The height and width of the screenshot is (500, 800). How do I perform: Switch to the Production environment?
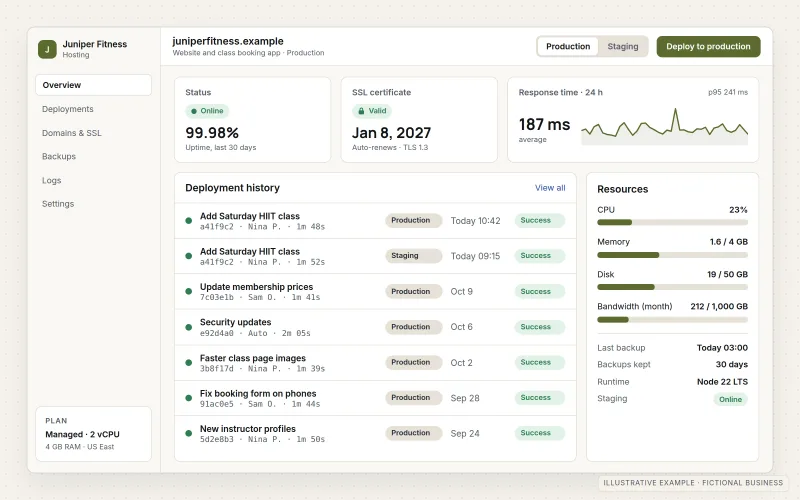[x=568, y=46]
